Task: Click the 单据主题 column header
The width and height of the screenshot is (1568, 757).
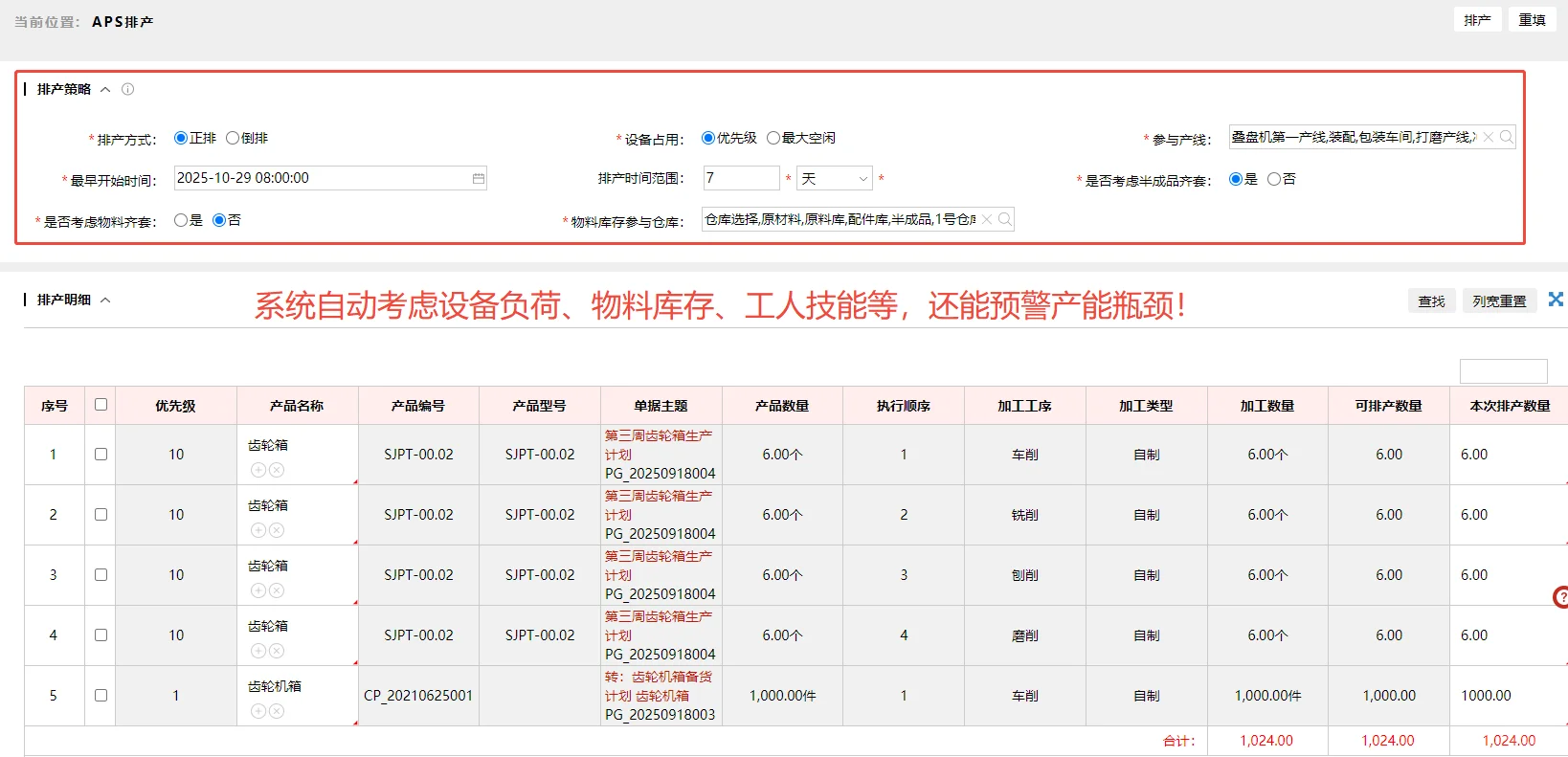Action: [661, 406]
